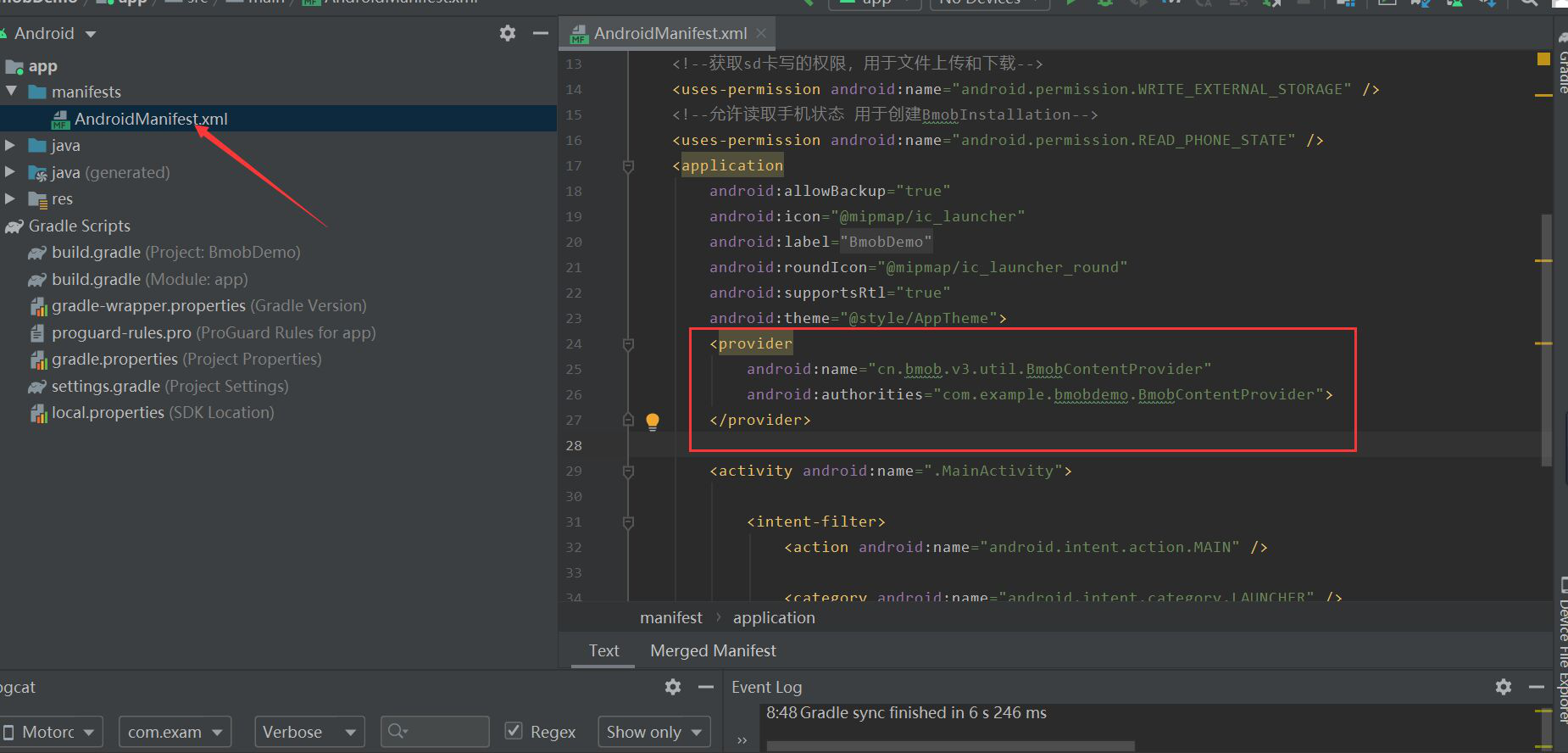Fold the provider tag at line 24
The image size is (1568, 753).
628,344
